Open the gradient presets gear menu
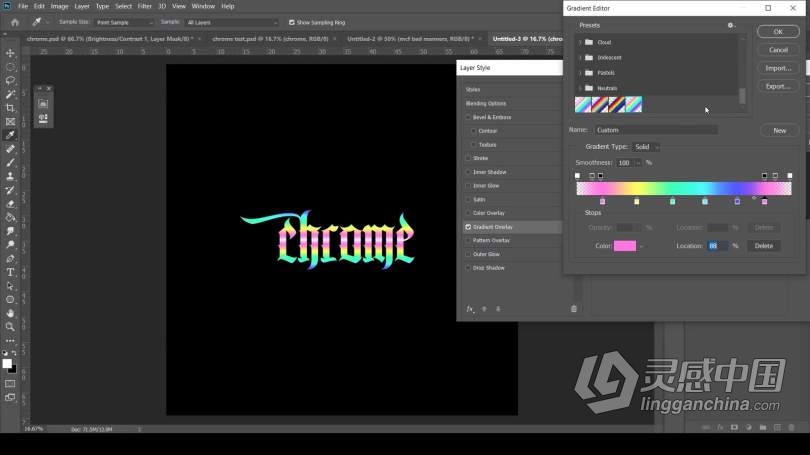The width and height of the screenshot is (810, 455). point(731,25)
